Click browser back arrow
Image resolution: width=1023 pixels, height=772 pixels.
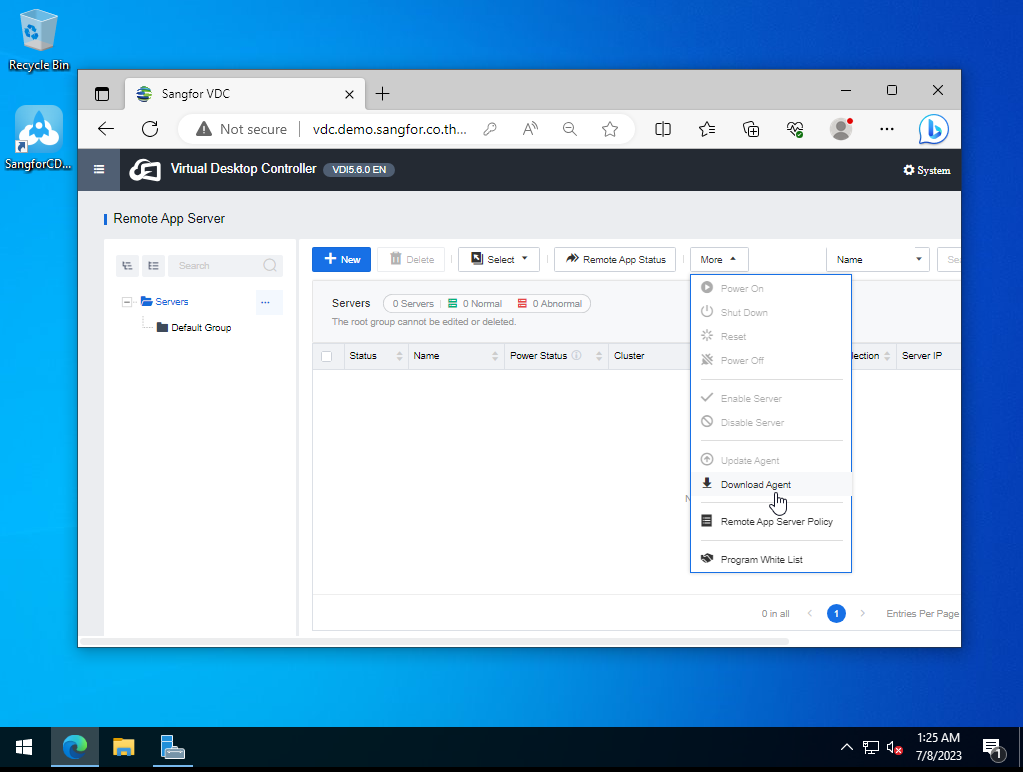106,129
